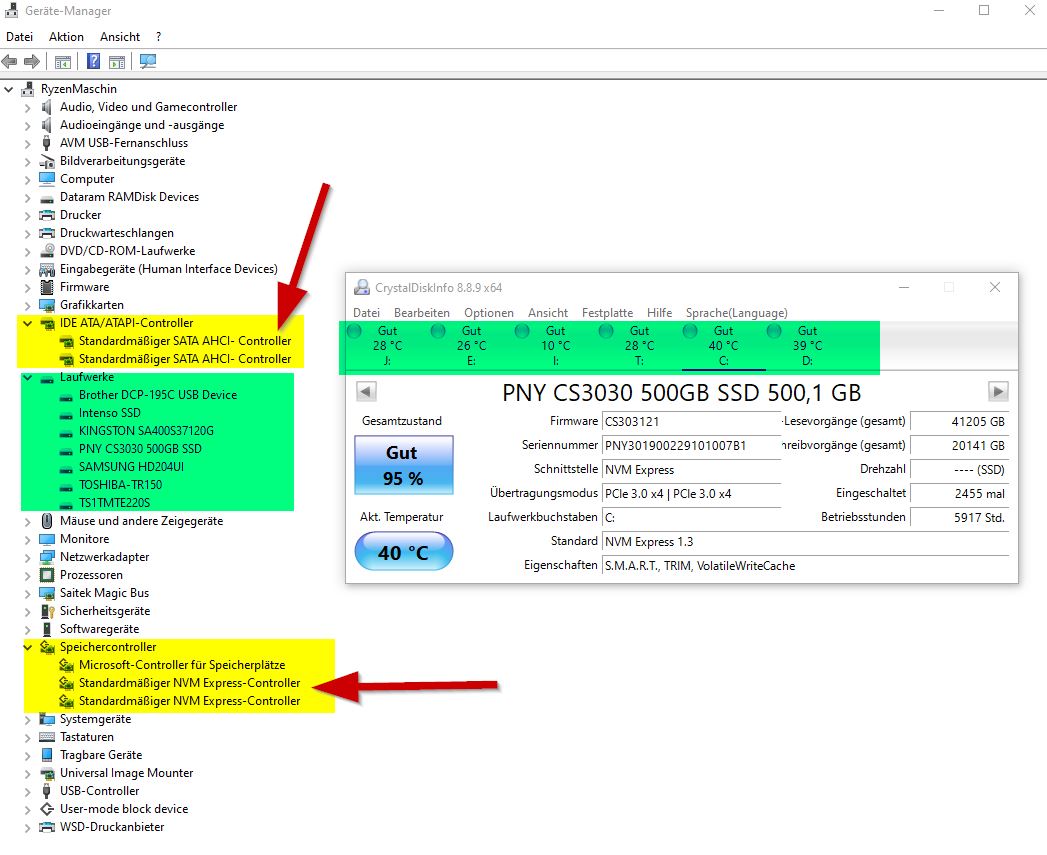This screenshot has width=1047, height=855.
Task: Expand the Dataram RAMDisk Devices node
Action: [x=27, y=198]
